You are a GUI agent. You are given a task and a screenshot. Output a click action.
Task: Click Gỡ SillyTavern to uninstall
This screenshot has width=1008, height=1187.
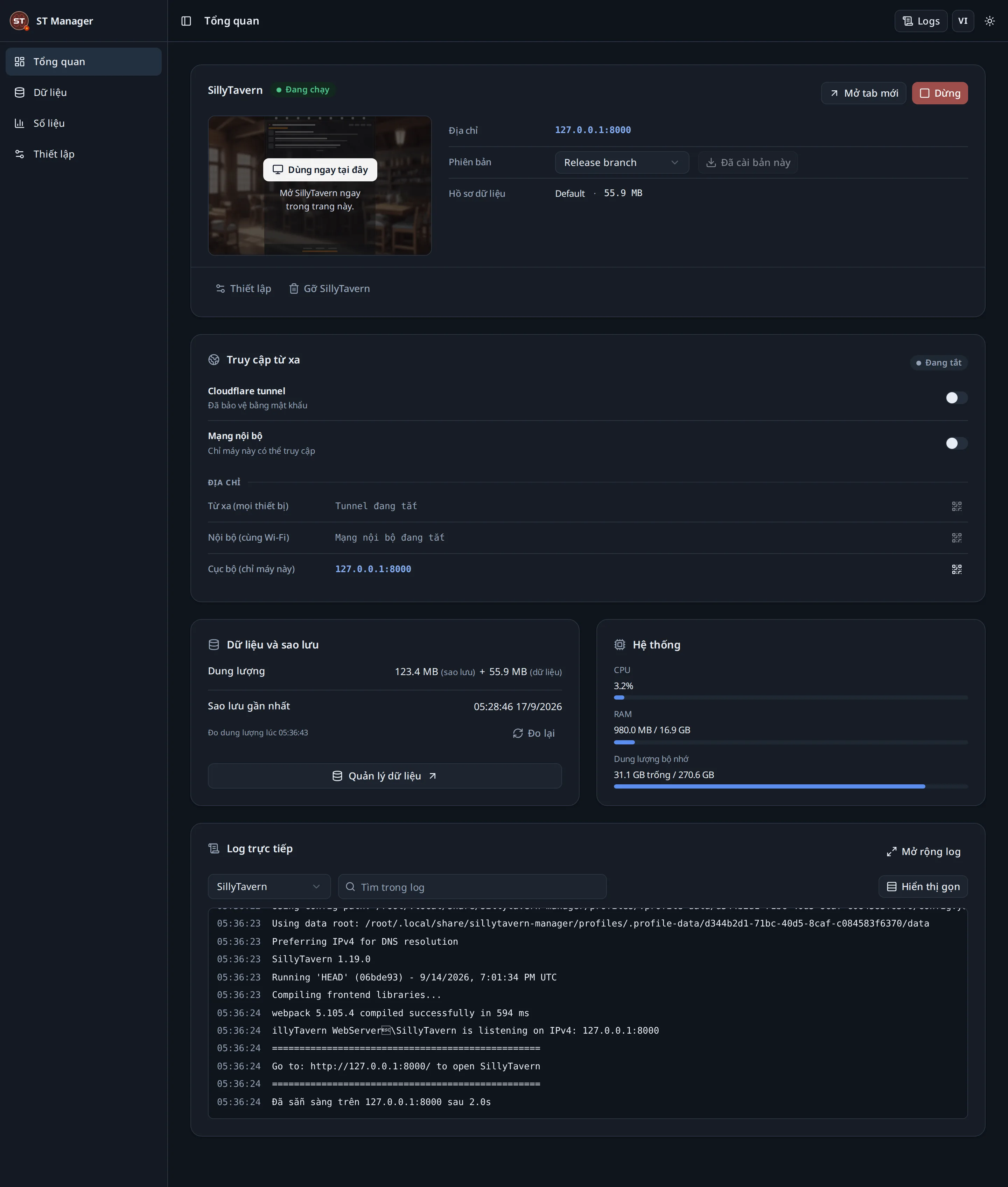coord(329,289)
